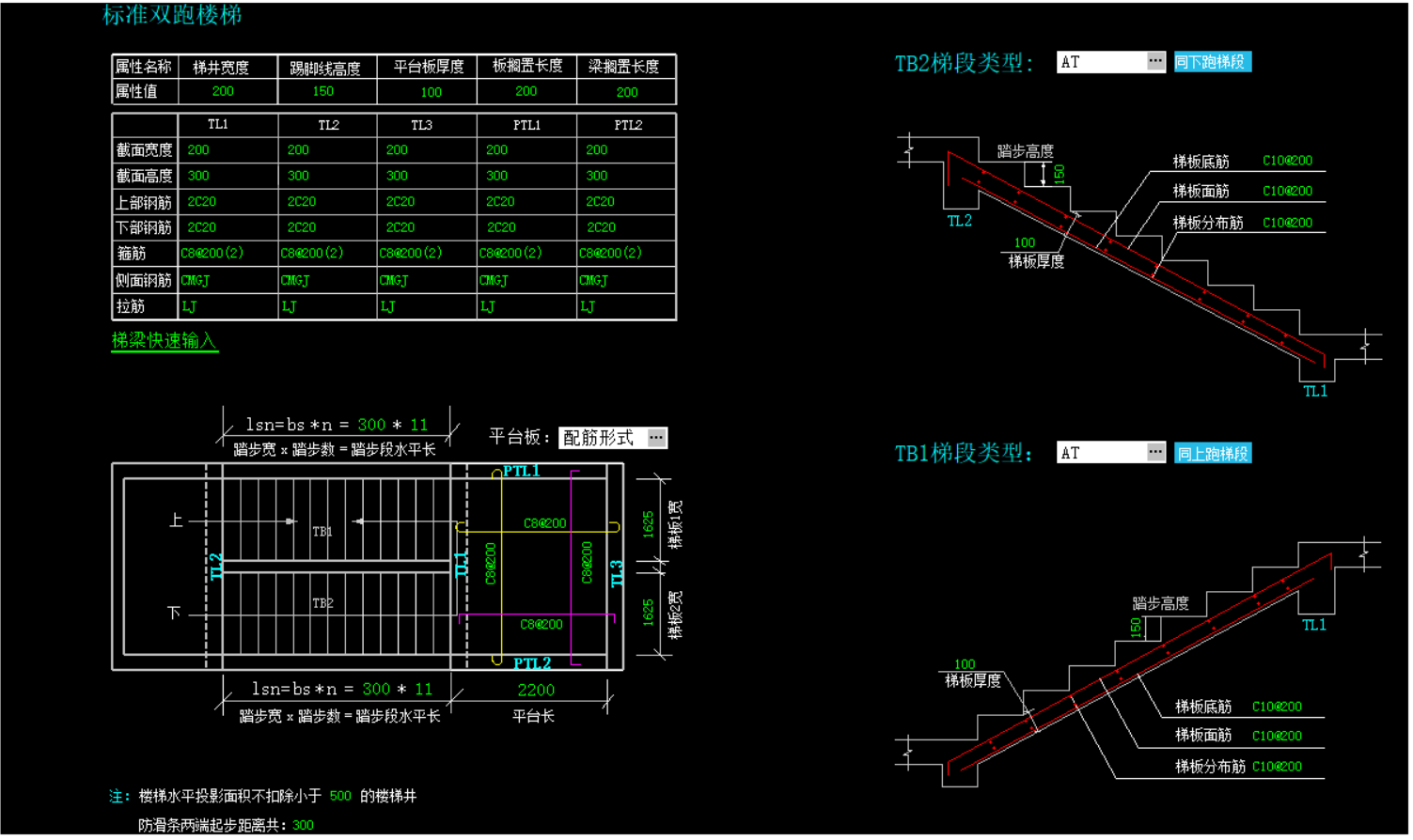Edit the 防滑条 start distance 300
Screen dimensions: 1413x840
303,825
